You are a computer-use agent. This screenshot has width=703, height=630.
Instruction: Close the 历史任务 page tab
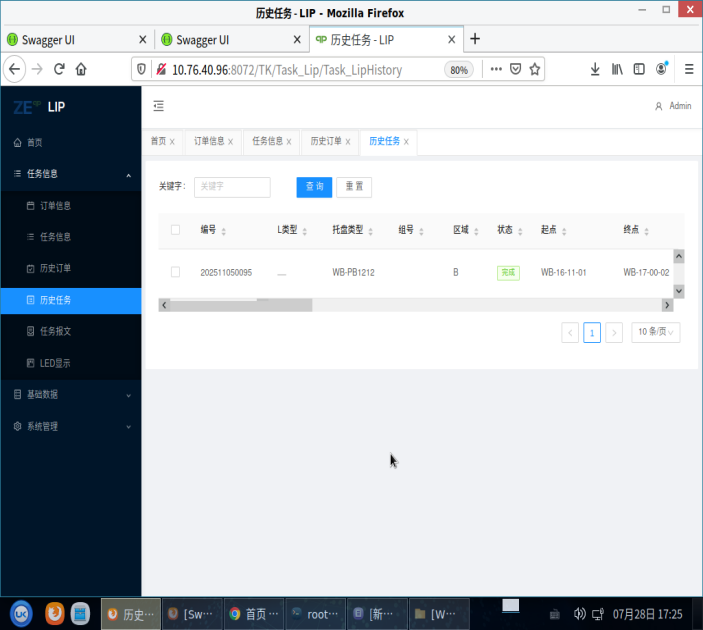click(x=406, y=142)
